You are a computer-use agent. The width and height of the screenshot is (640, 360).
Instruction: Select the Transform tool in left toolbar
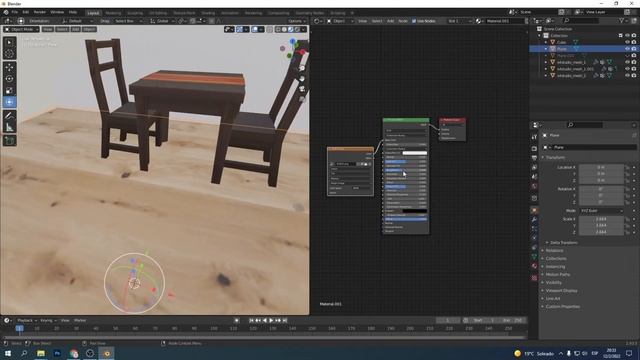point(9,102)
